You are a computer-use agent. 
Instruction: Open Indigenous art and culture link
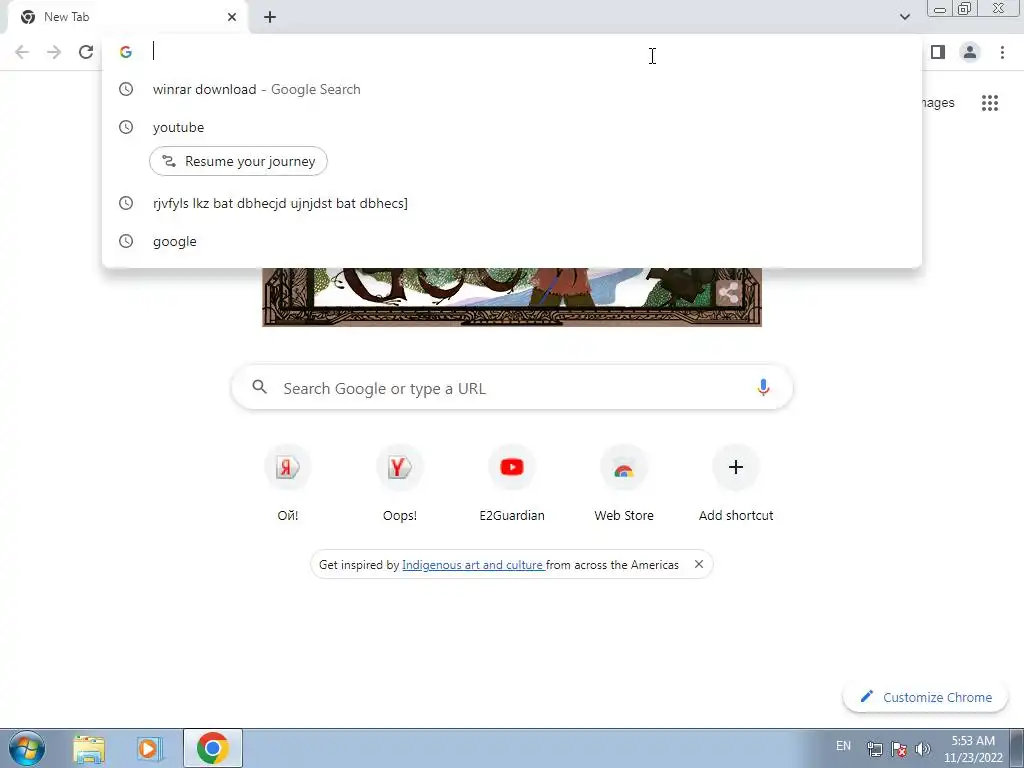(x=473, y=565)
